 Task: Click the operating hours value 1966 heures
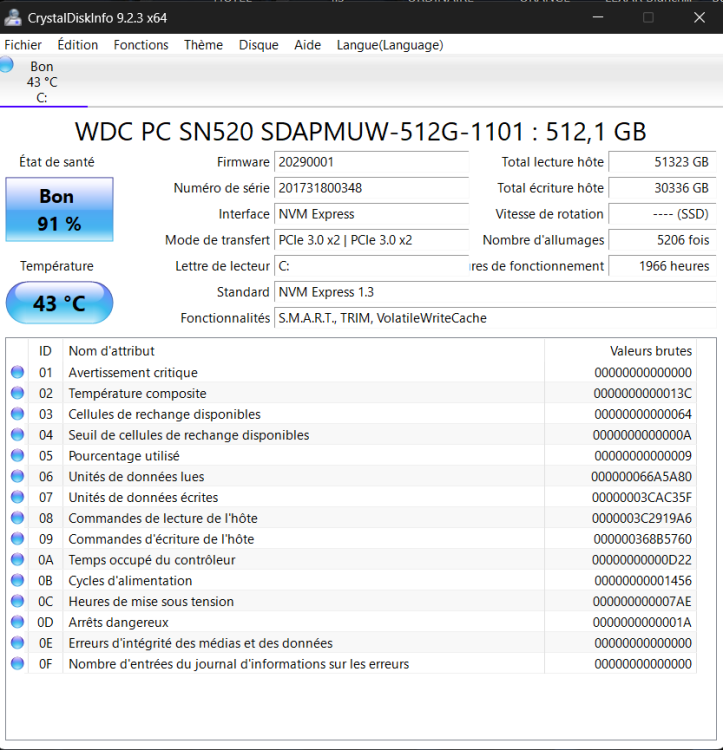662,266
